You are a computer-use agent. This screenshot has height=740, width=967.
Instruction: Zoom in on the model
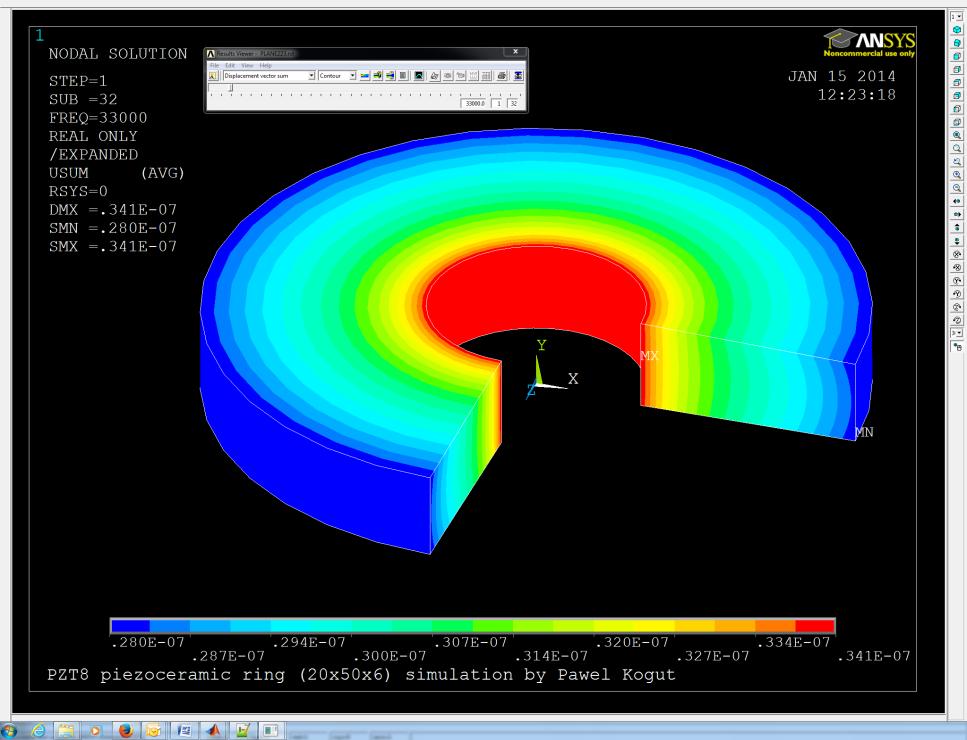(x=957, y=175)
